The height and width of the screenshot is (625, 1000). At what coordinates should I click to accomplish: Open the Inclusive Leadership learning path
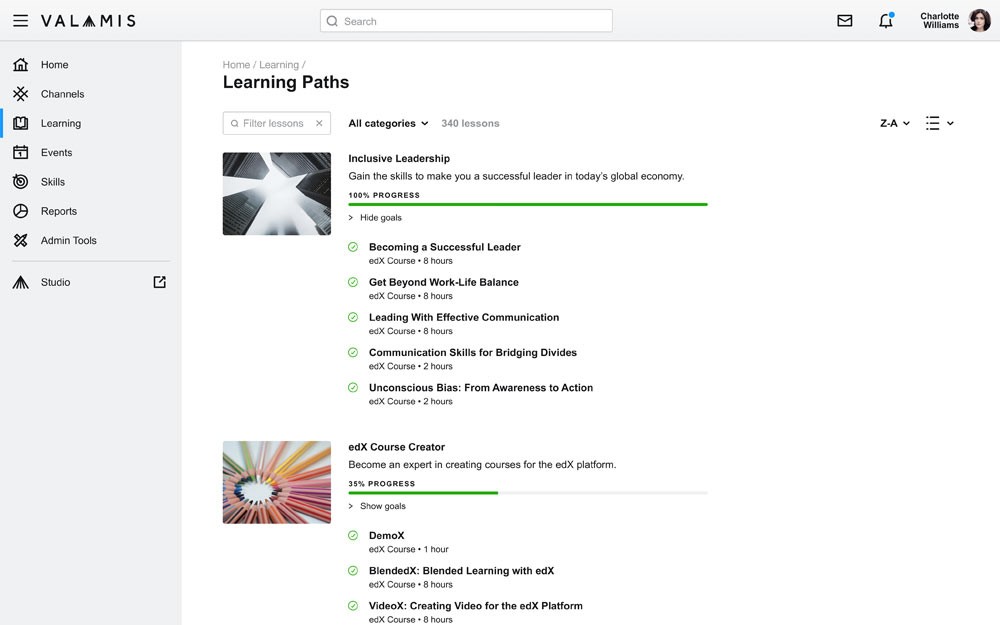point(399,158)
